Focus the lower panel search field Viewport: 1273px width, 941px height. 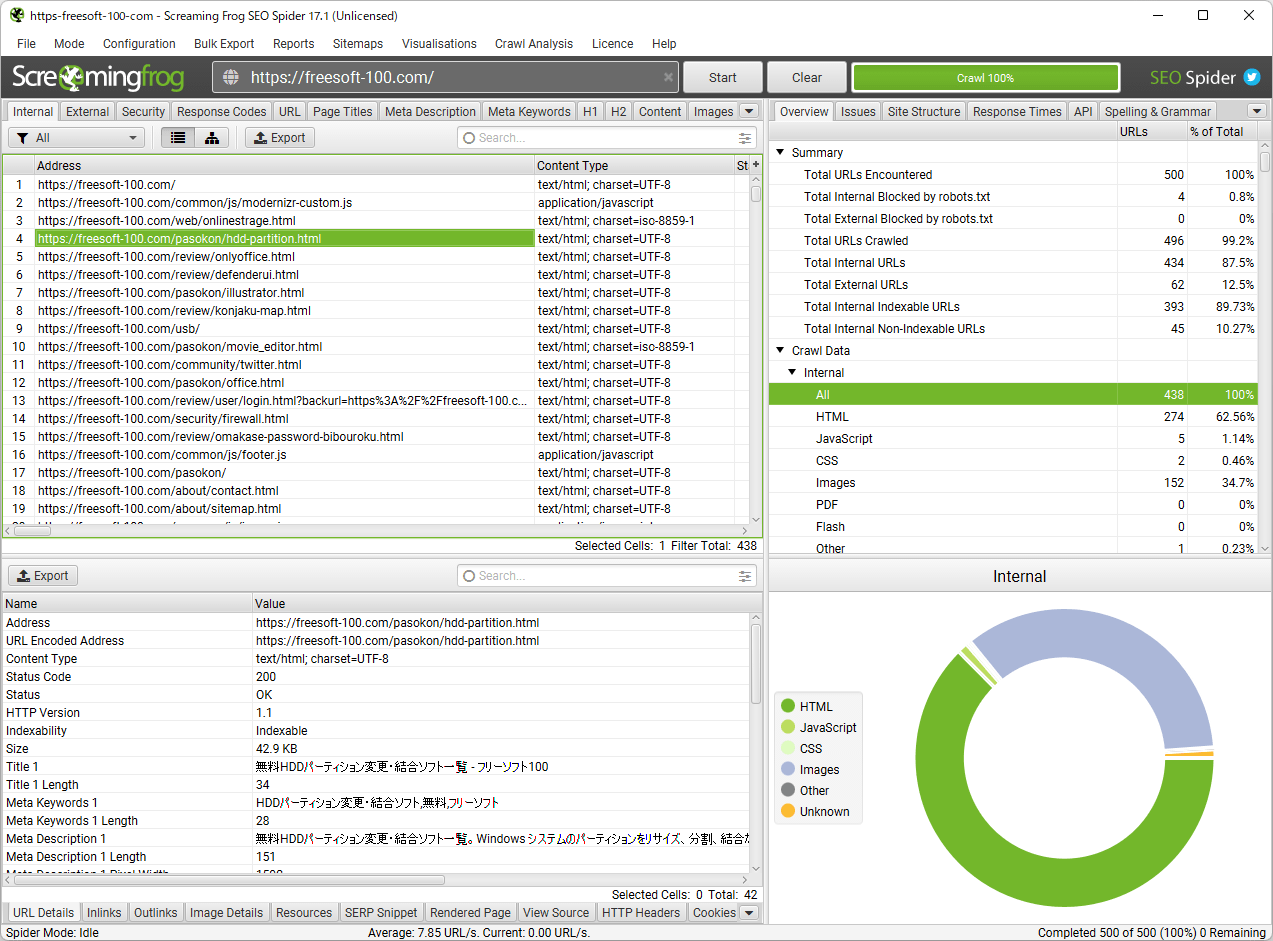pyautogui.click(x=608, y=576)
